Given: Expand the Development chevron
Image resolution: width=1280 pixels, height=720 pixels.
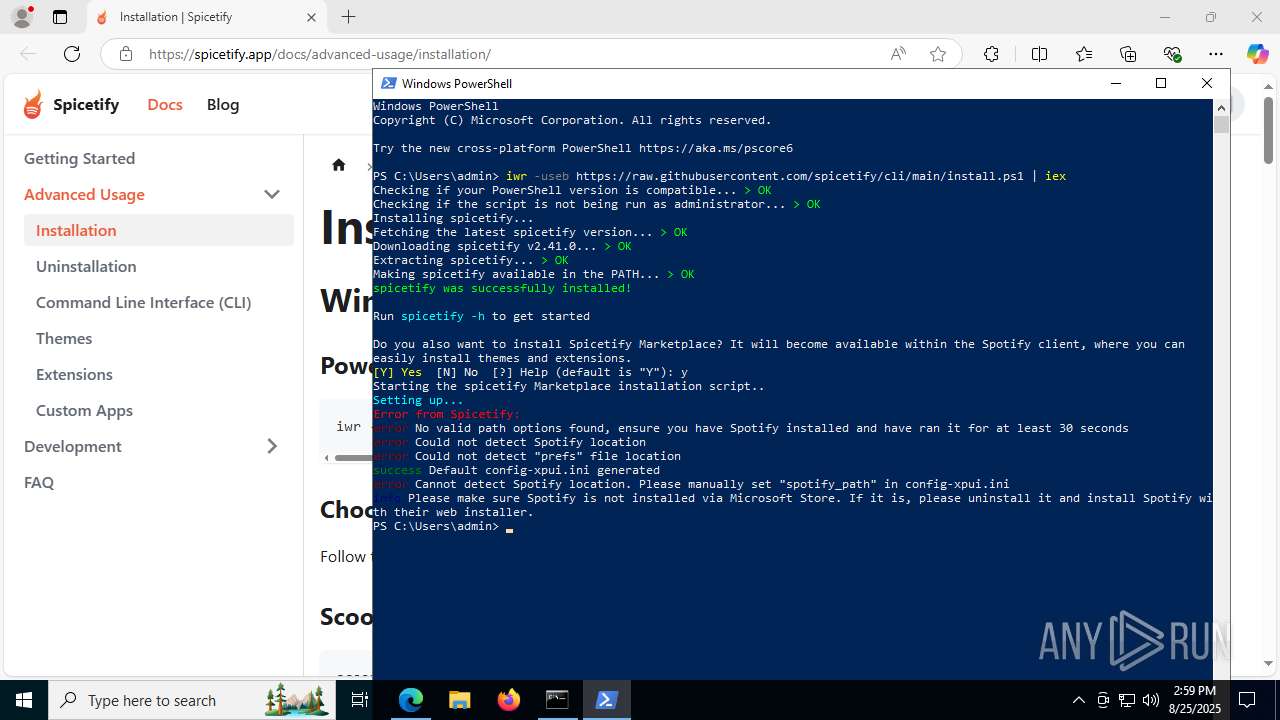Looking at the screenshot, I should click(272, 446).
